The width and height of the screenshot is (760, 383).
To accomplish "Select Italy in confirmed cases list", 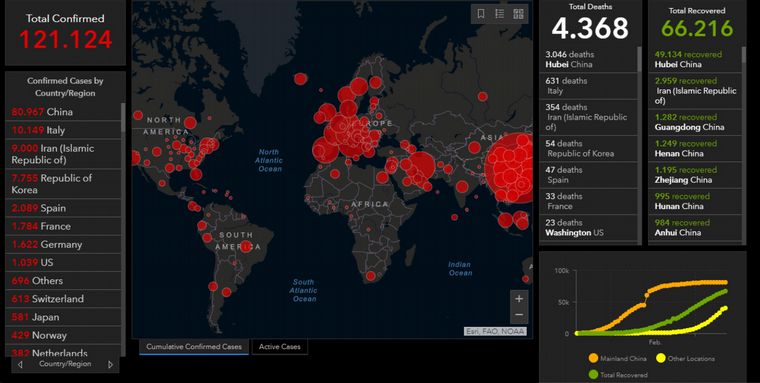I will pyautogui.click(x=63, y=130).
